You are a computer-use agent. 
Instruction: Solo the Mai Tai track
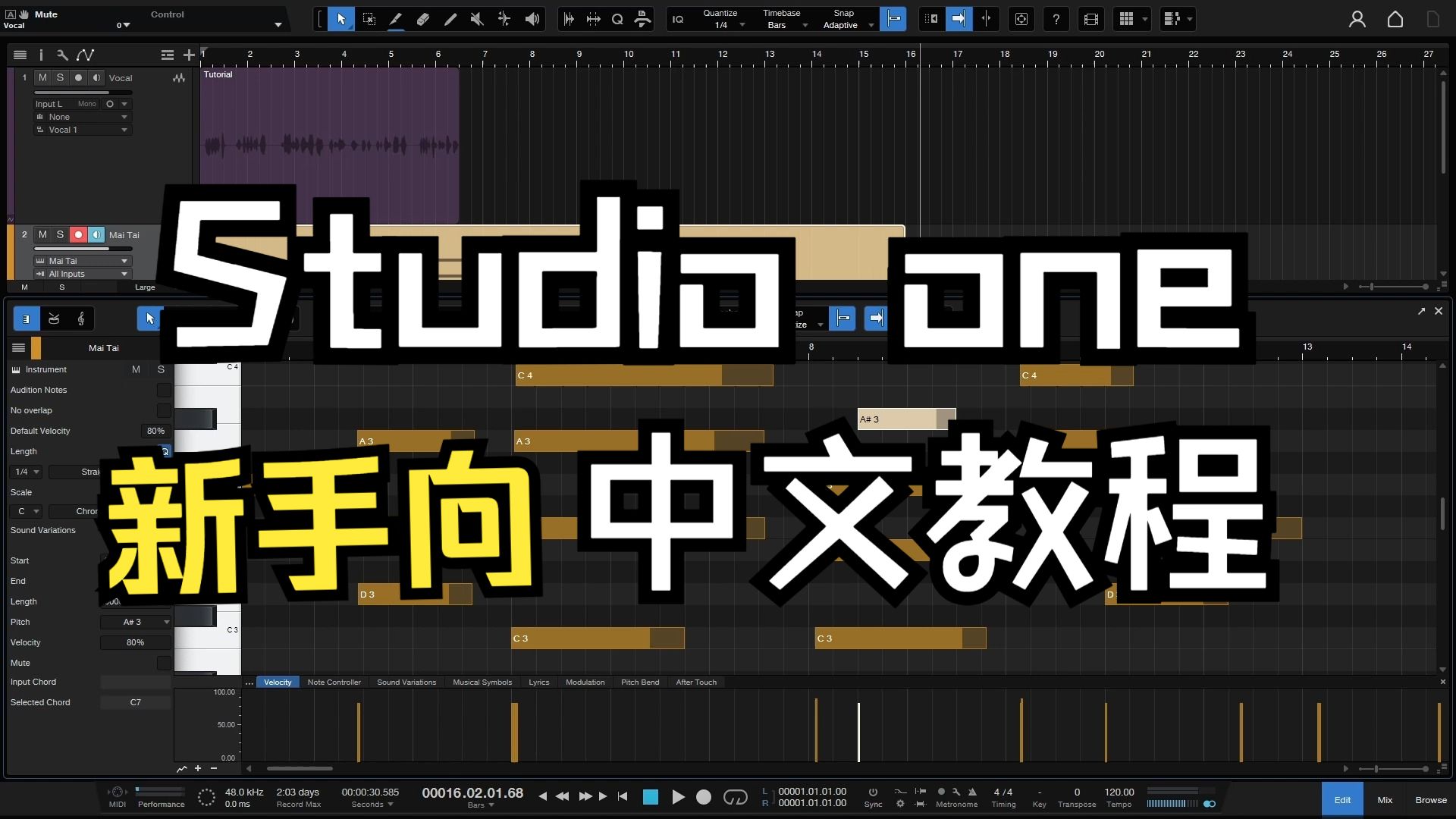click(x=60, y=235)
